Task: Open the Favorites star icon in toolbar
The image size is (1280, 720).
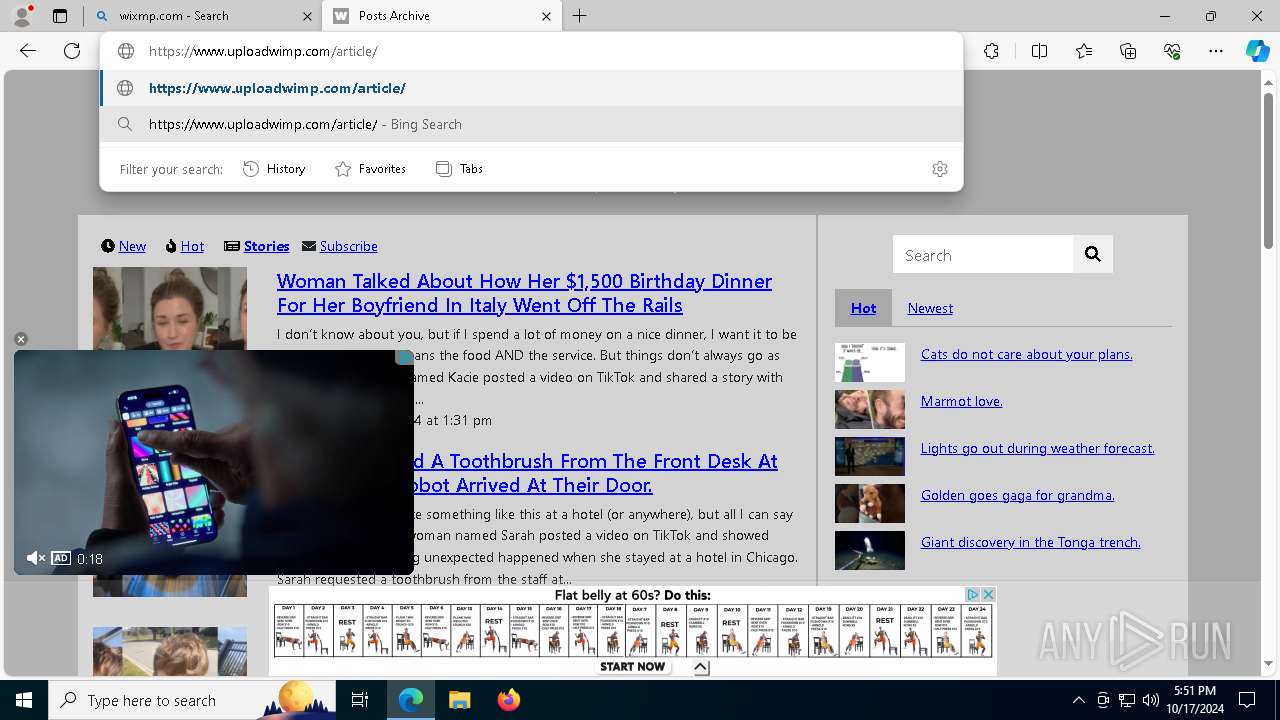Action: 1084,51
